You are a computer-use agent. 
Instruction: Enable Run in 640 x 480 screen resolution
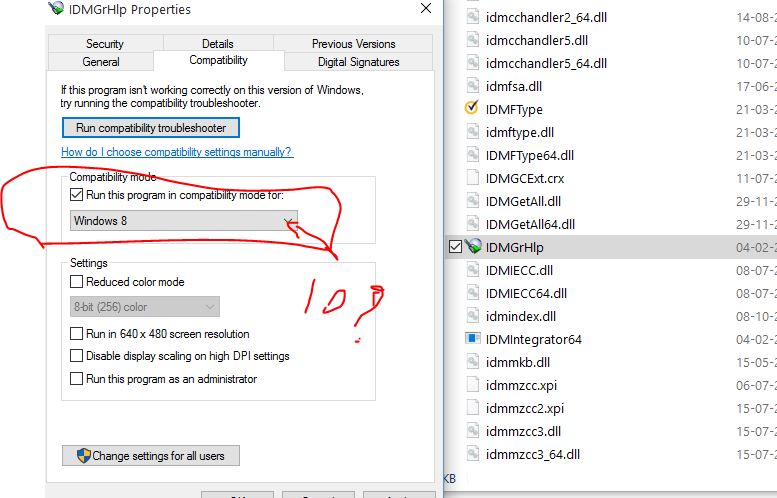[76, 333]
